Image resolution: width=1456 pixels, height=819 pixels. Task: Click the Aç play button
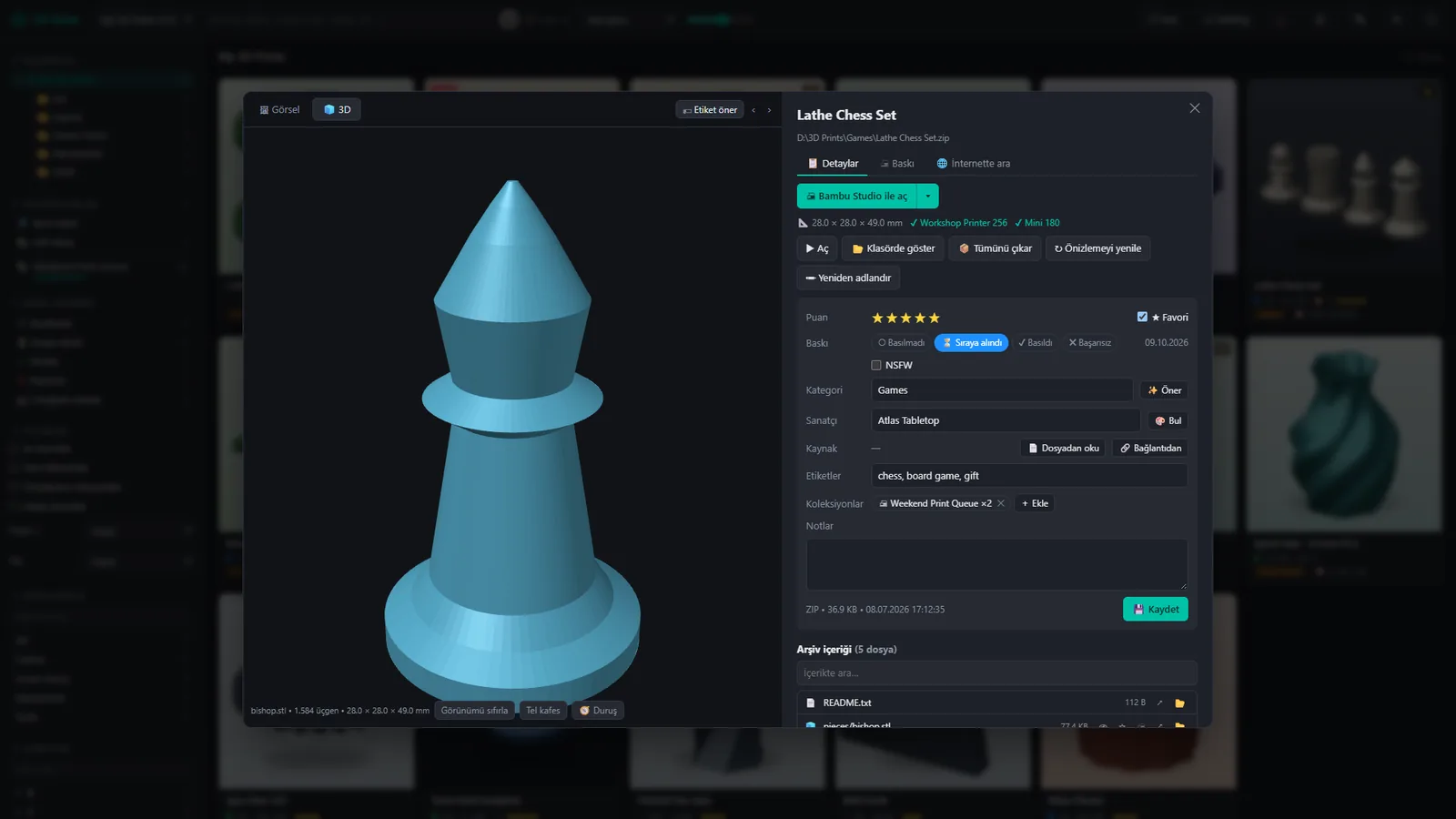pos(817,248)
